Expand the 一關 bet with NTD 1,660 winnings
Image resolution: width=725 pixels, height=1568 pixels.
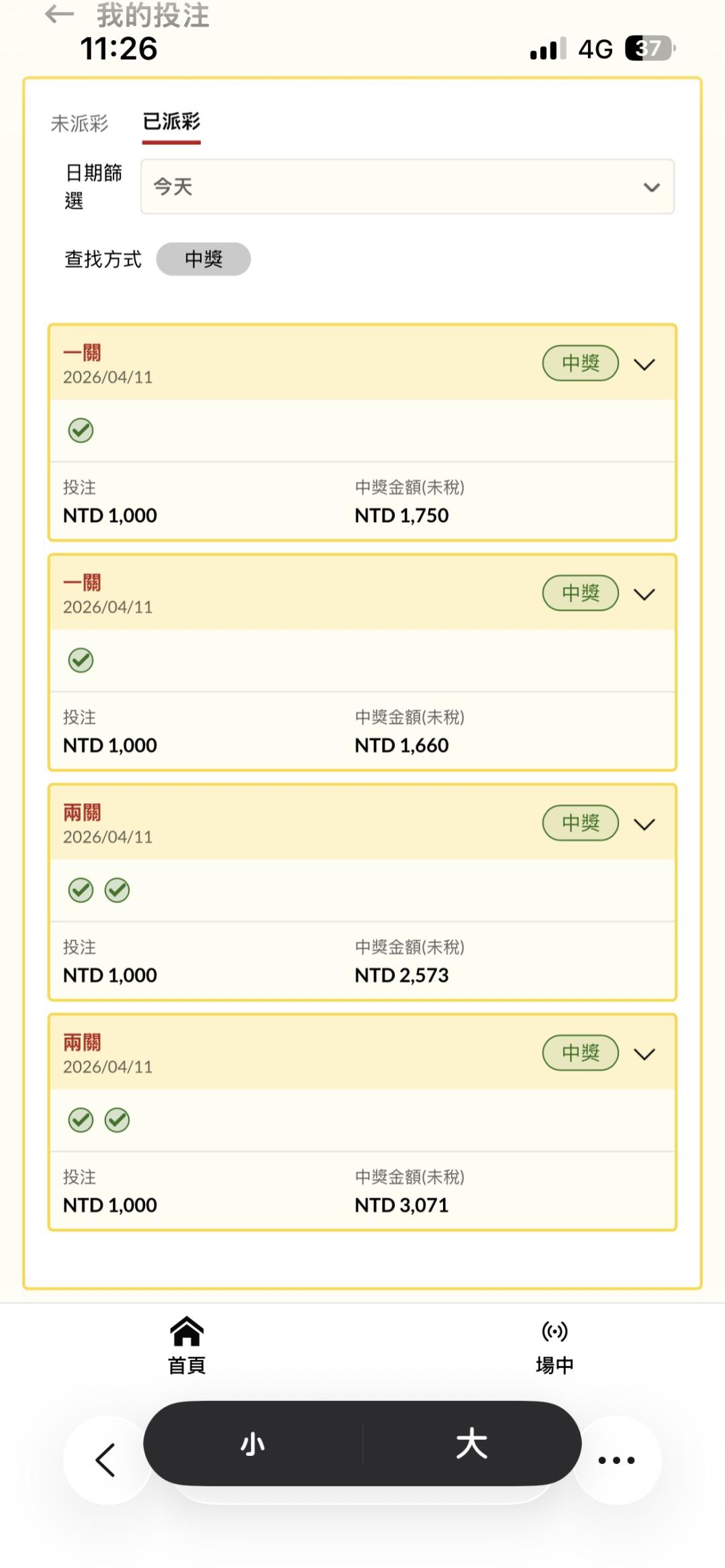pyautogui.click(x=644, y=594)
